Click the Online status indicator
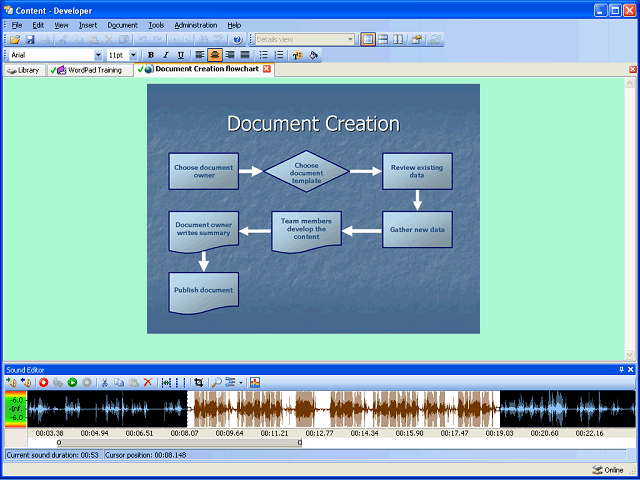The height and width of the screenshot is (480, 640). tap(608, 470)
